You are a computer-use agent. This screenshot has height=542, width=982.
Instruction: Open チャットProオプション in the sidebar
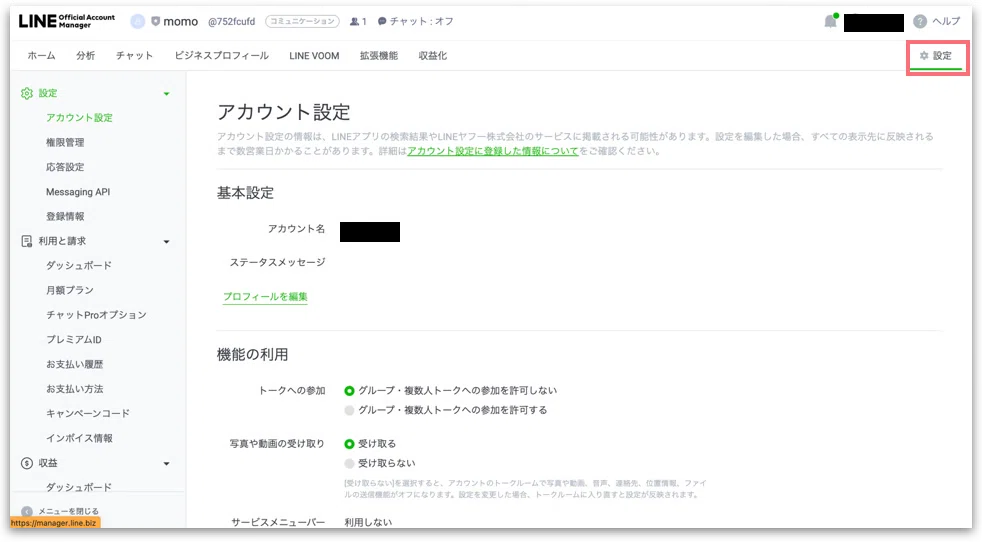[x=96, y=315]
